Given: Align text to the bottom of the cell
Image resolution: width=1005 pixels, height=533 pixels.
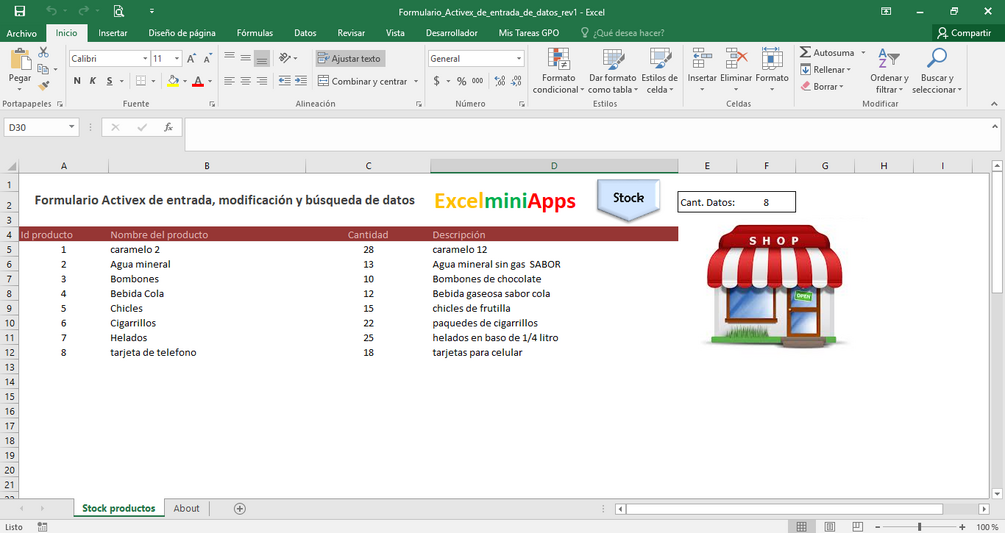Looking at the screenshot, I should [262, 58].
